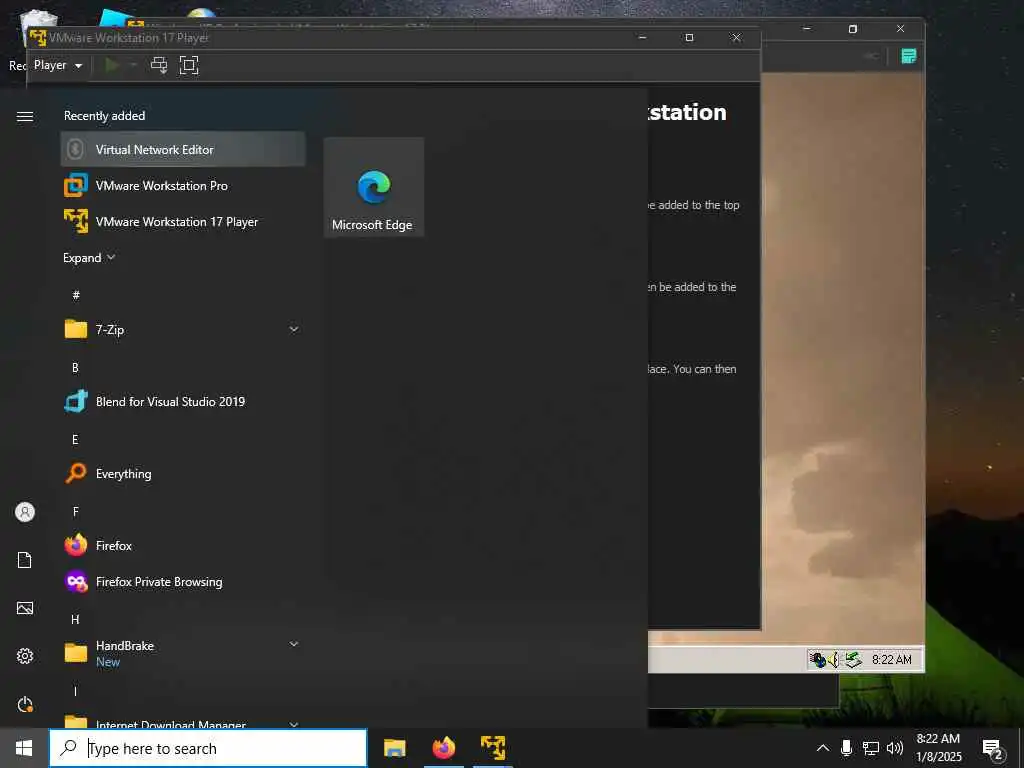Expand the 7-Zip folder chevron

pyautogui.click(x=294, y=329)
